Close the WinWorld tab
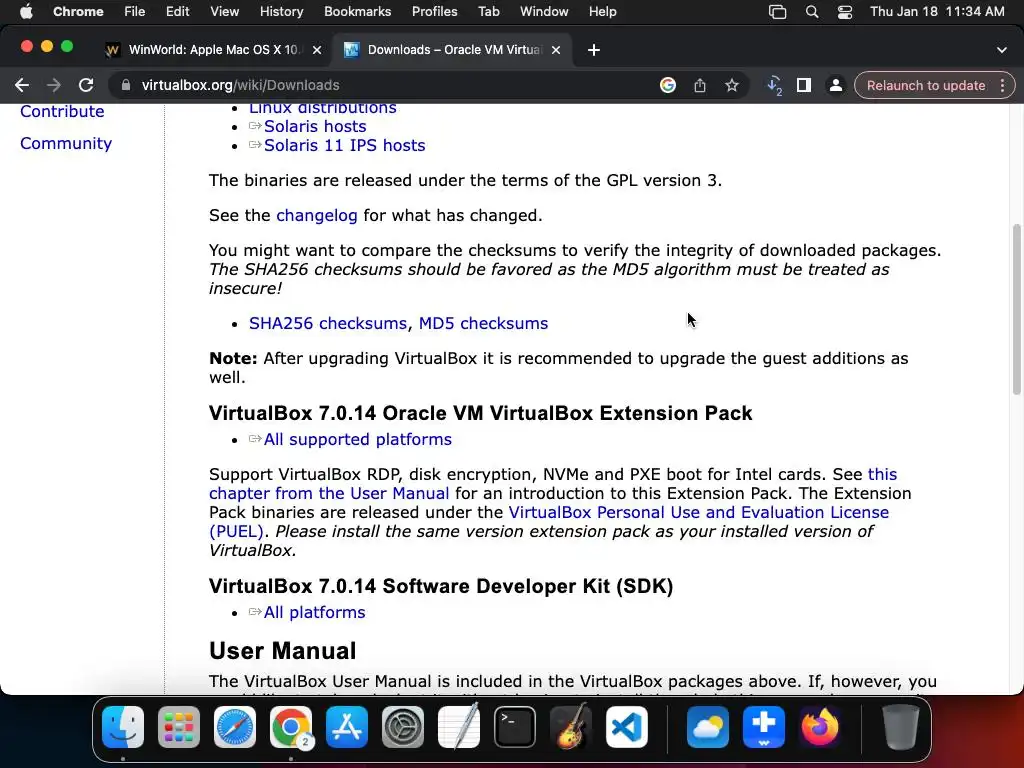This screenshot has height=768, width=1024. coord(317,50)
